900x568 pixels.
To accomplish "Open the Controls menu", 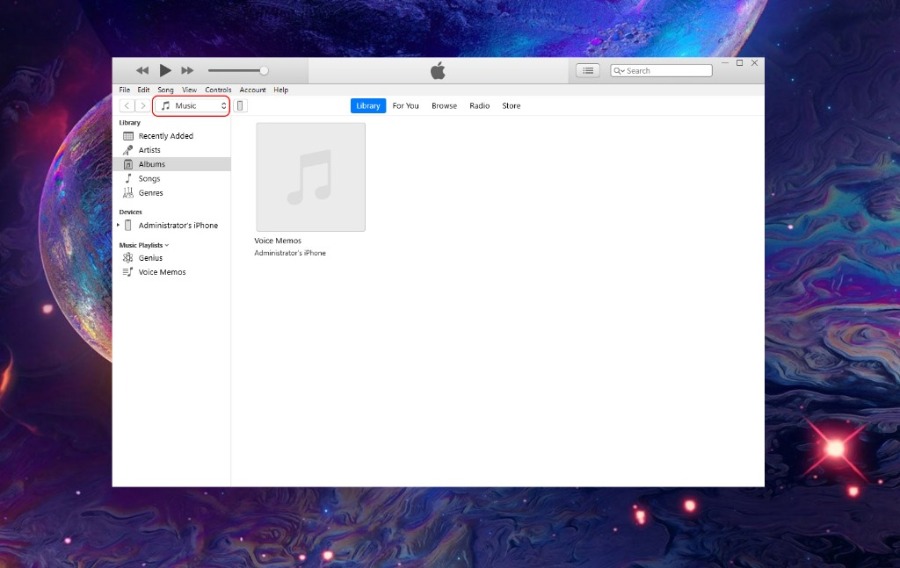I will 218,90.
